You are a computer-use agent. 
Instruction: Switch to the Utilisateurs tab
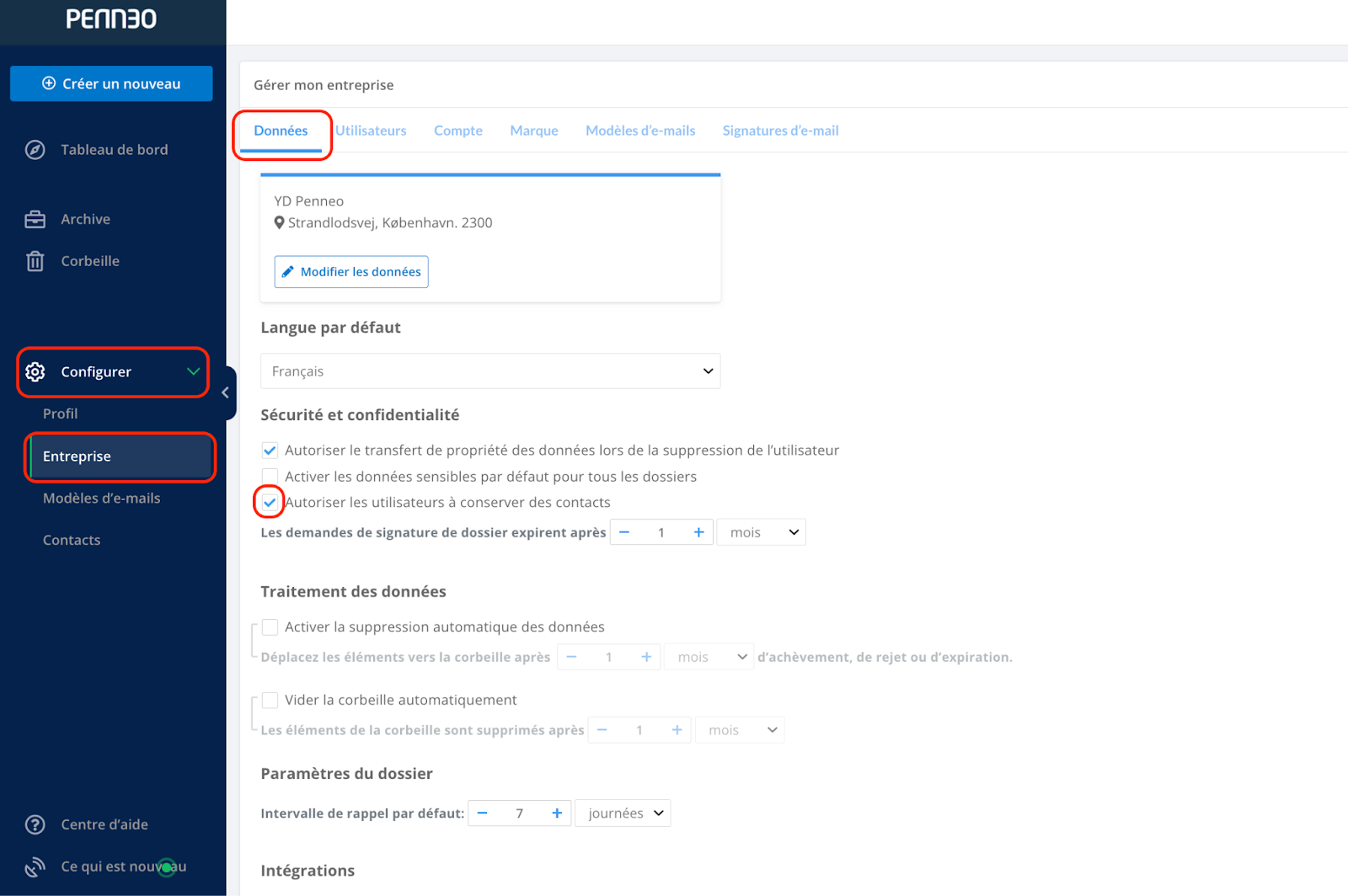(x=371, y=131)
